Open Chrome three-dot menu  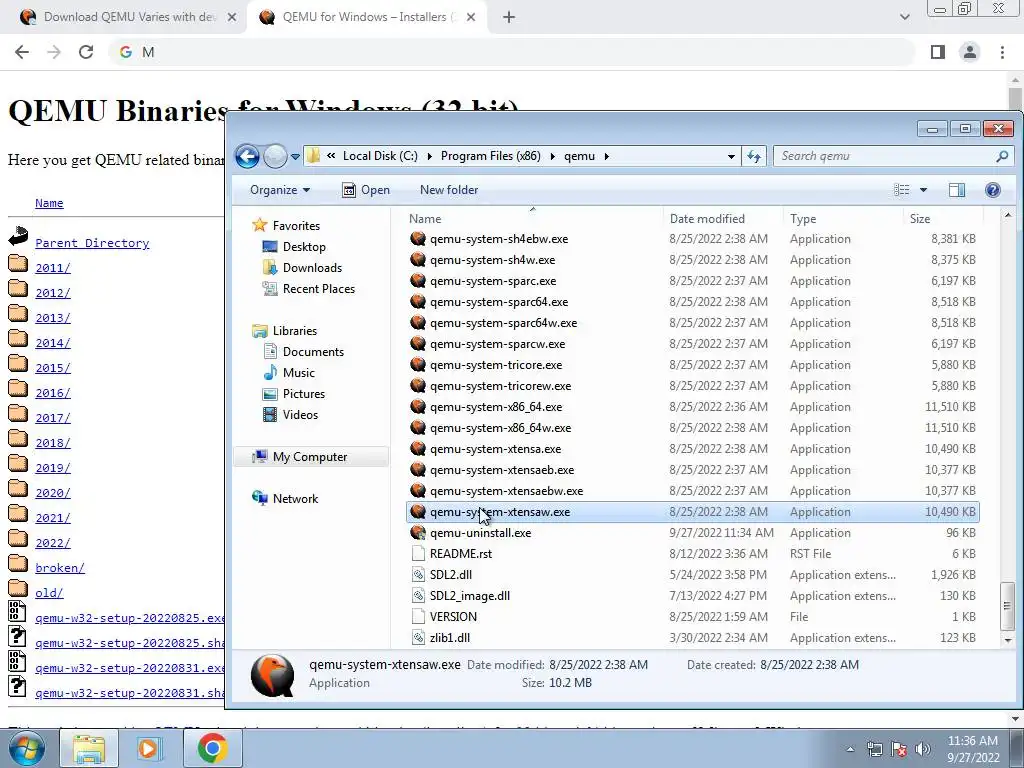coord(1002,52)
